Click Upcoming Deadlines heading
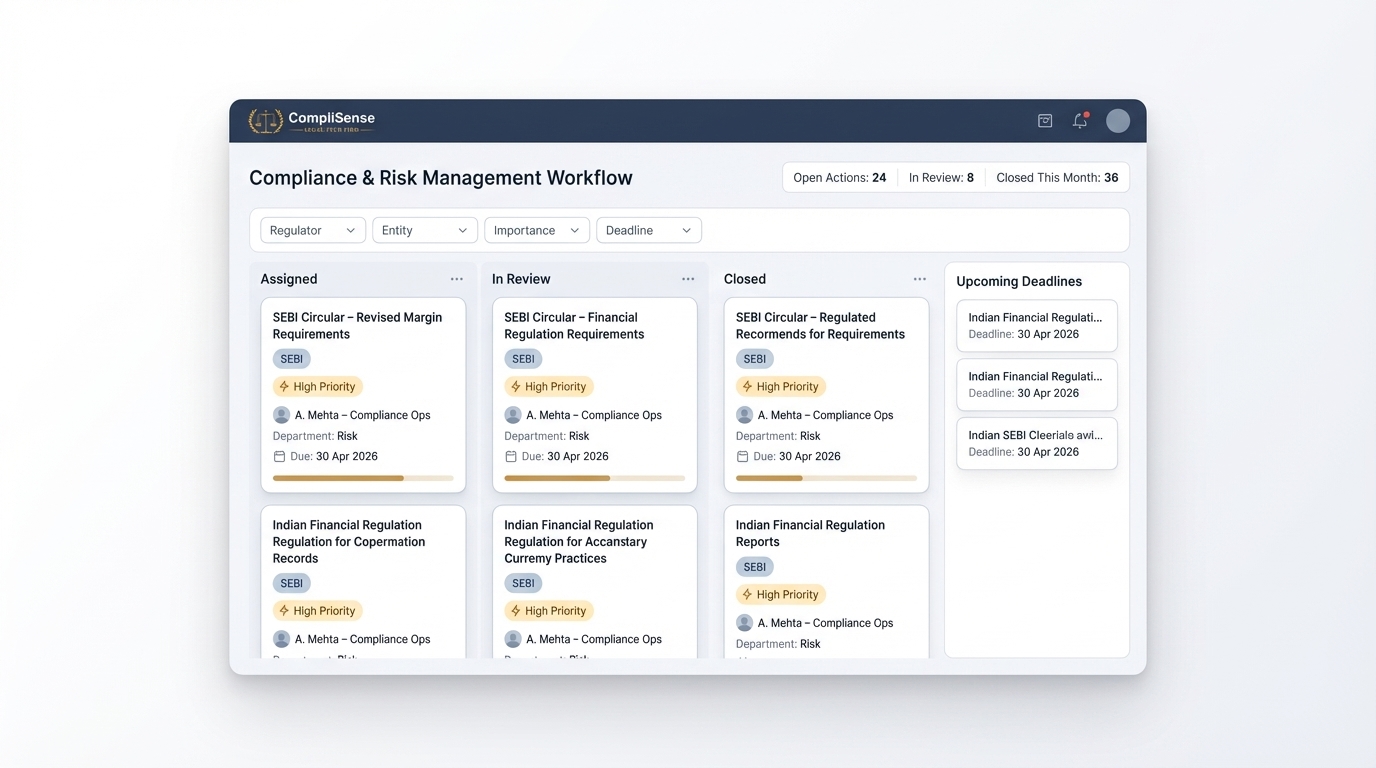Screen dimensions: 1376x768 1019,281
